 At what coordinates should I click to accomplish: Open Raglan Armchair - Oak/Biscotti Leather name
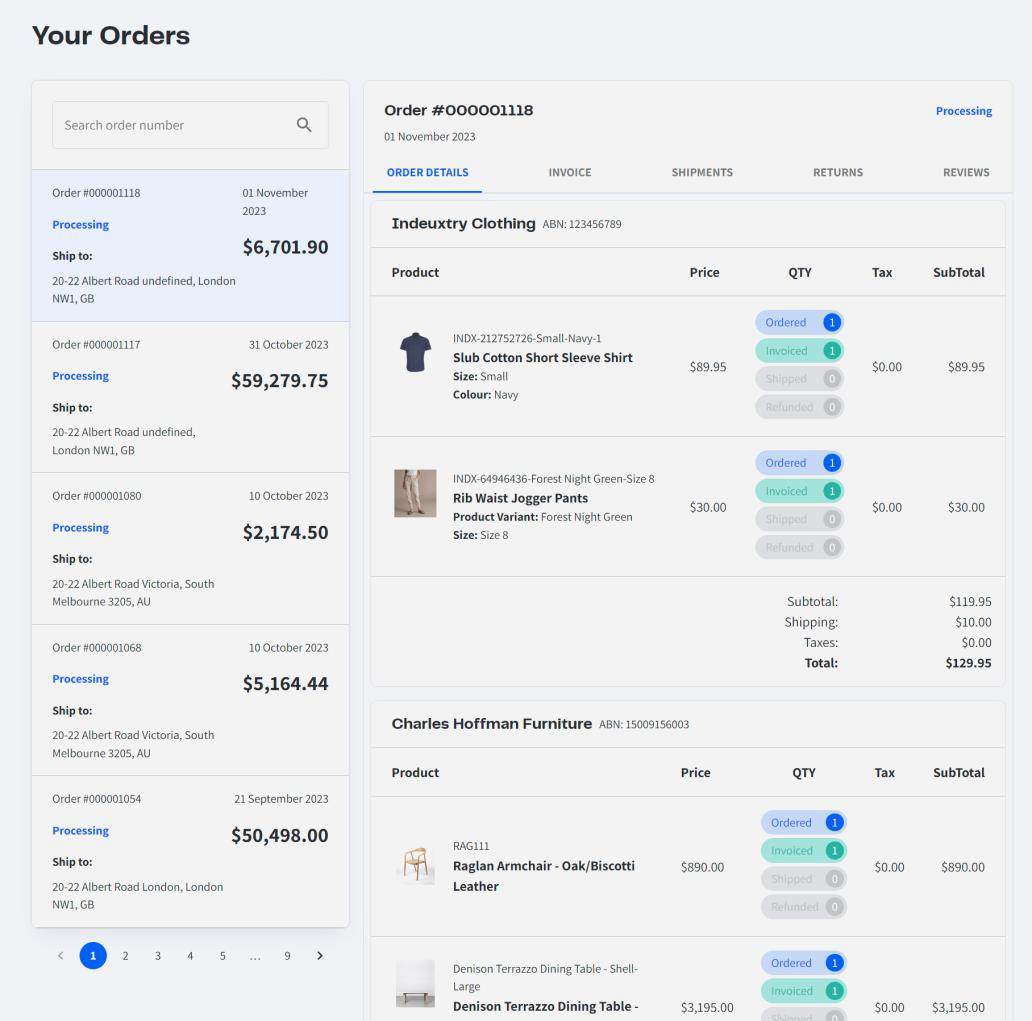pos(544,876)
